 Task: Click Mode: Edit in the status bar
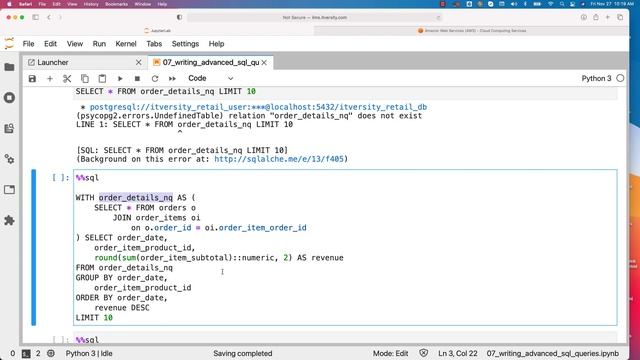coord(390,353)
